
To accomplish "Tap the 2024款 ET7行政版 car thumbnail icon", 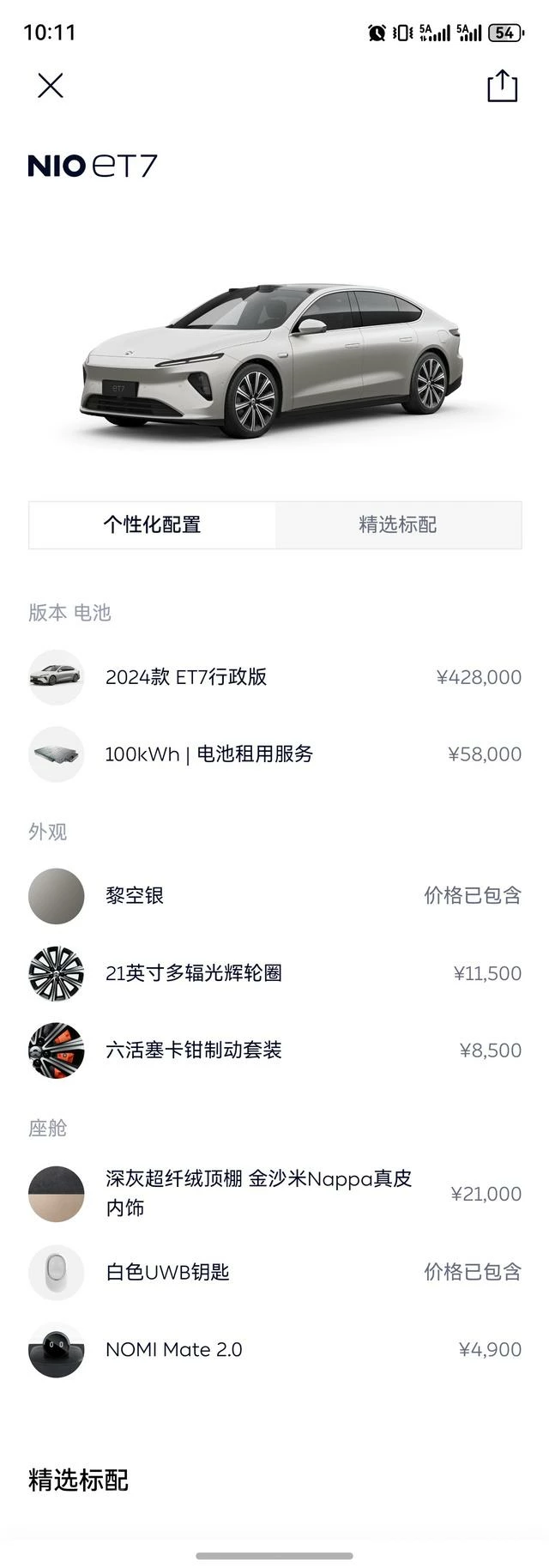I will point(57,677).
